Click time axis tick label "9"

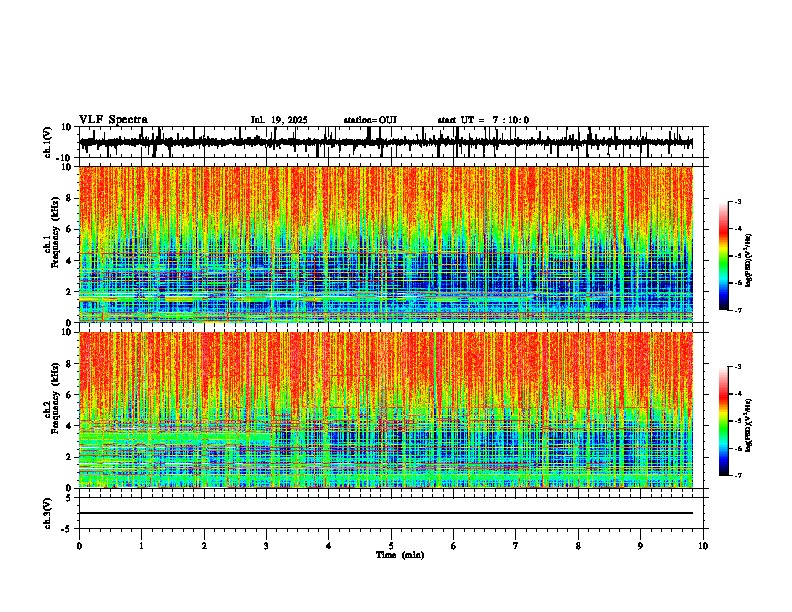(640, 546)
